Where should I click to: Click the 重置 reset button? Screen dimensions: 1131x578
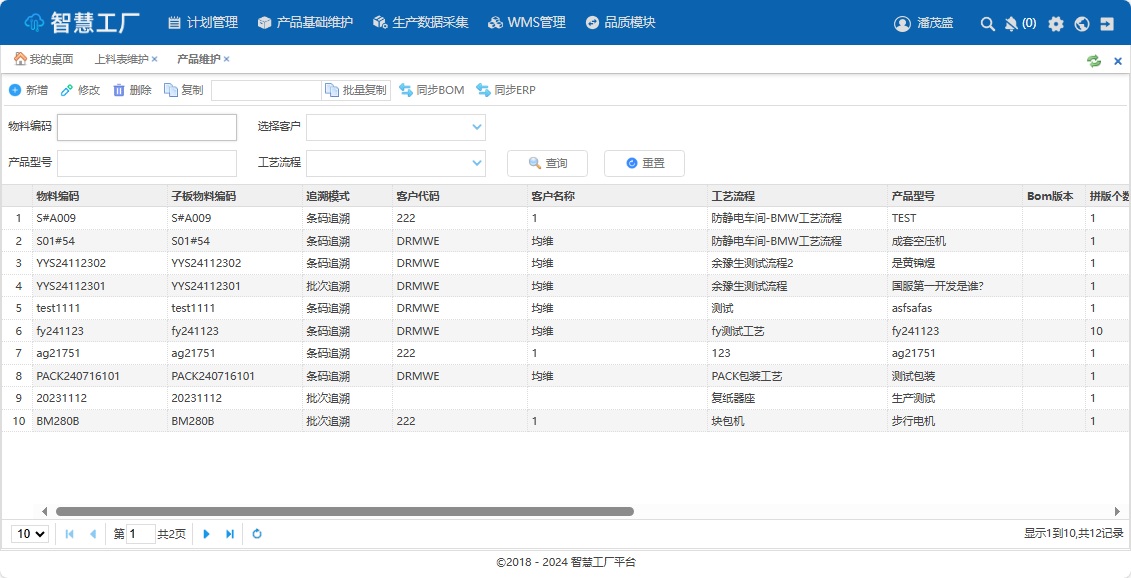[x=644, y=163]
